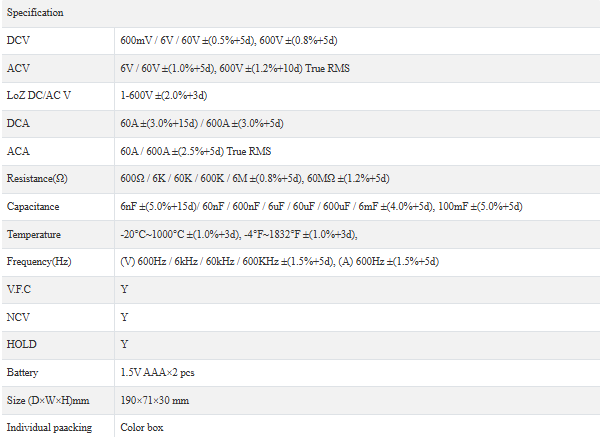Click the LoZ DC/AC V label
Image resolution: width=603 pixels, height=437 pixels.
pyautogui.click(x=39, y=96)
